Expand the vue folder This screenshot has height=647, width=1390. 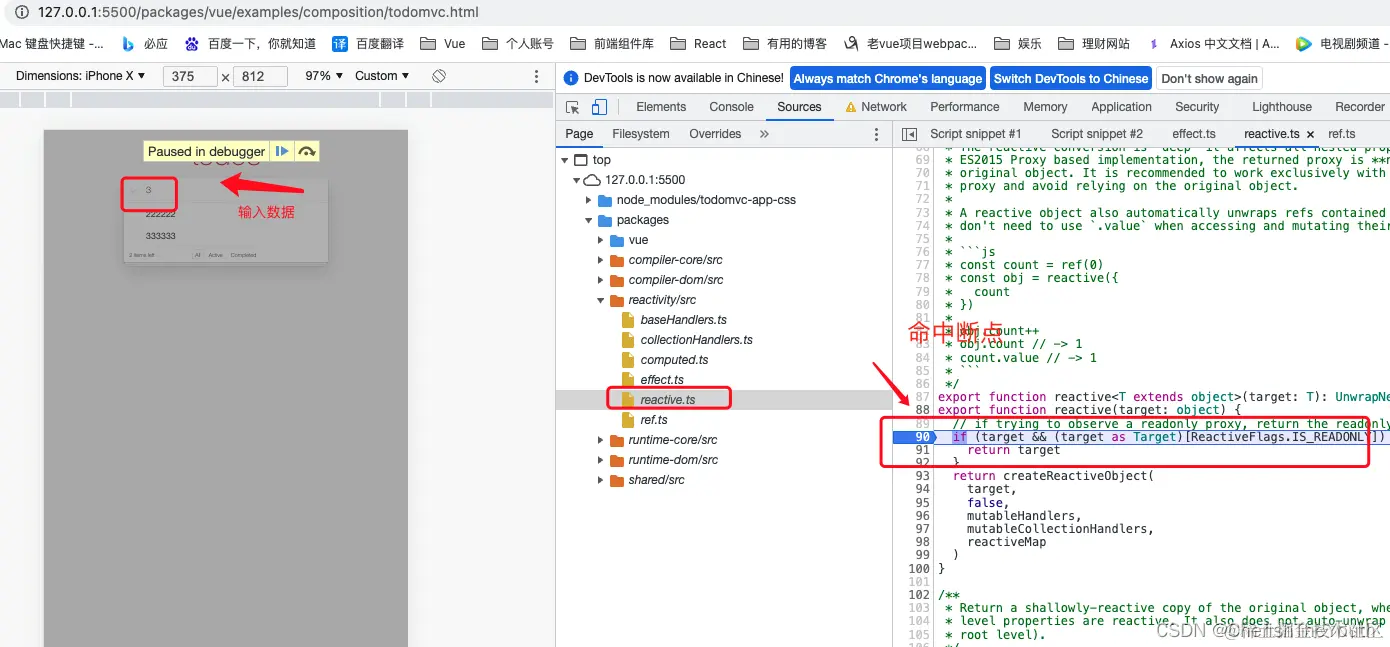(601, 240)
